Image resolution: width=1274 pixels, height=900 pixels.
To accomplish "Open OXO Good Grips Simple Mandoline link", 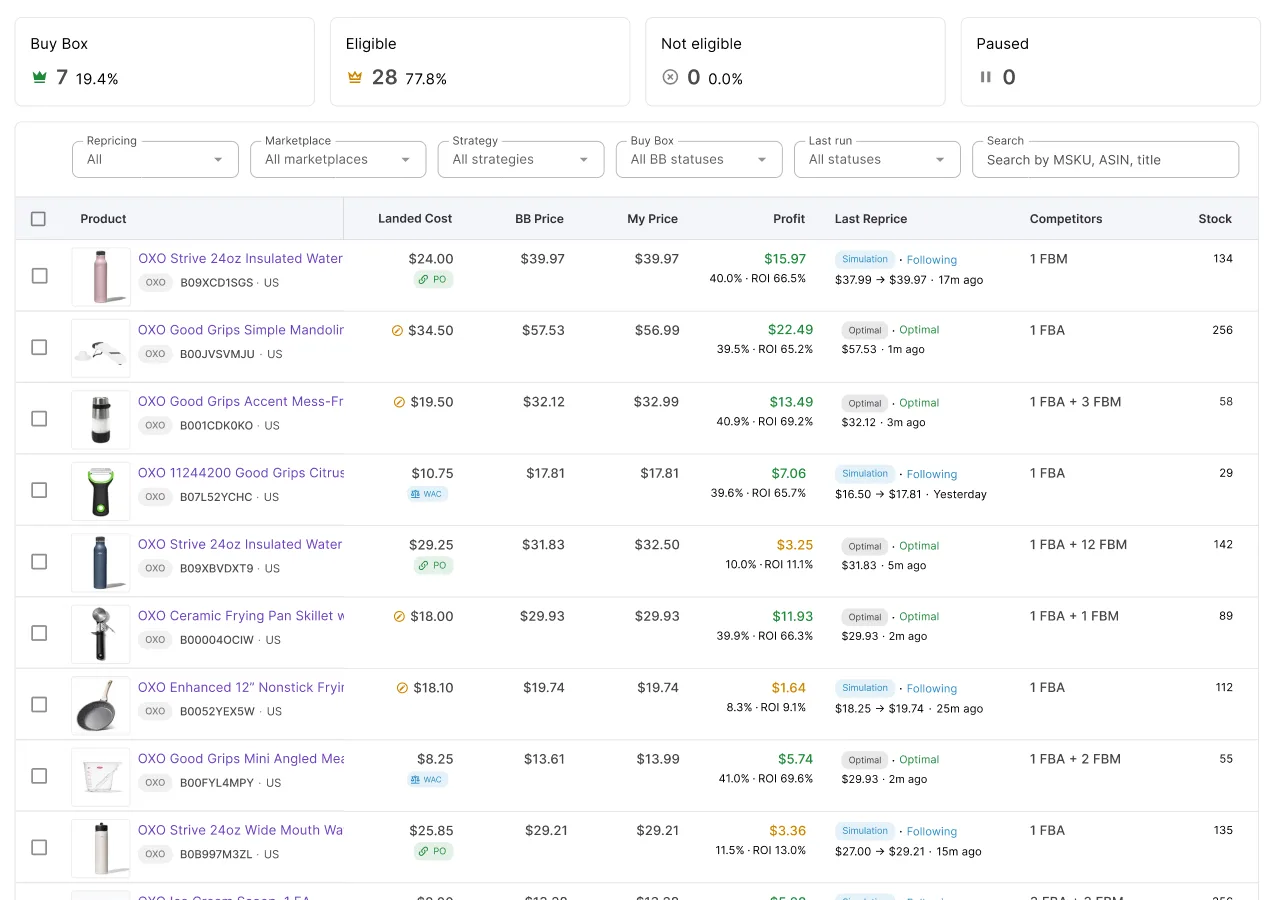I will tap(241, 330).
